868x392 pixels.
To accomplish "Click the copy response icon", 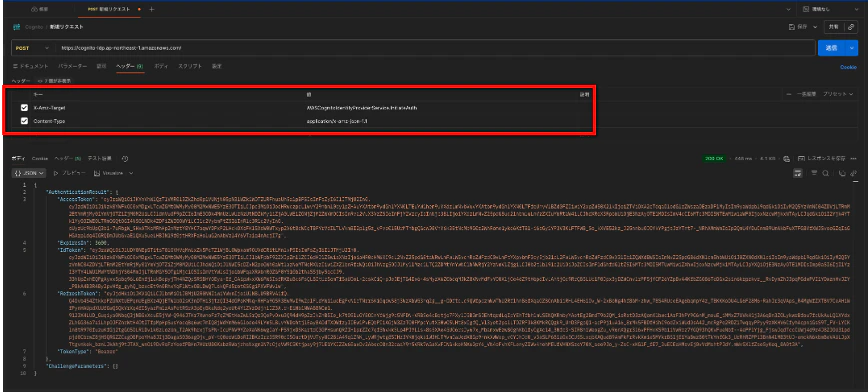I will 842,173.
